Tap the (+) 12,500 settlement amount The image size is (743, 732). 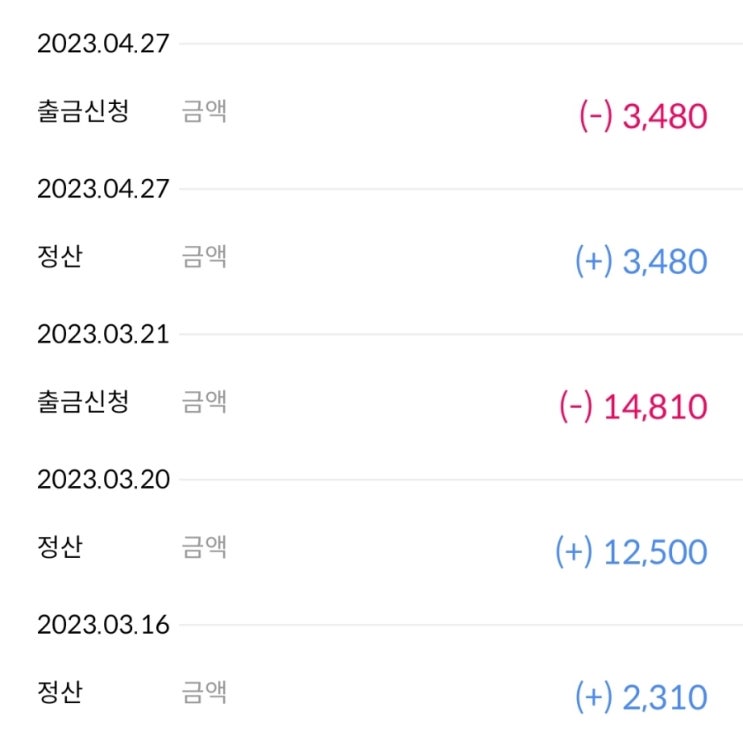pyautogui.click(x=631, y=552)
